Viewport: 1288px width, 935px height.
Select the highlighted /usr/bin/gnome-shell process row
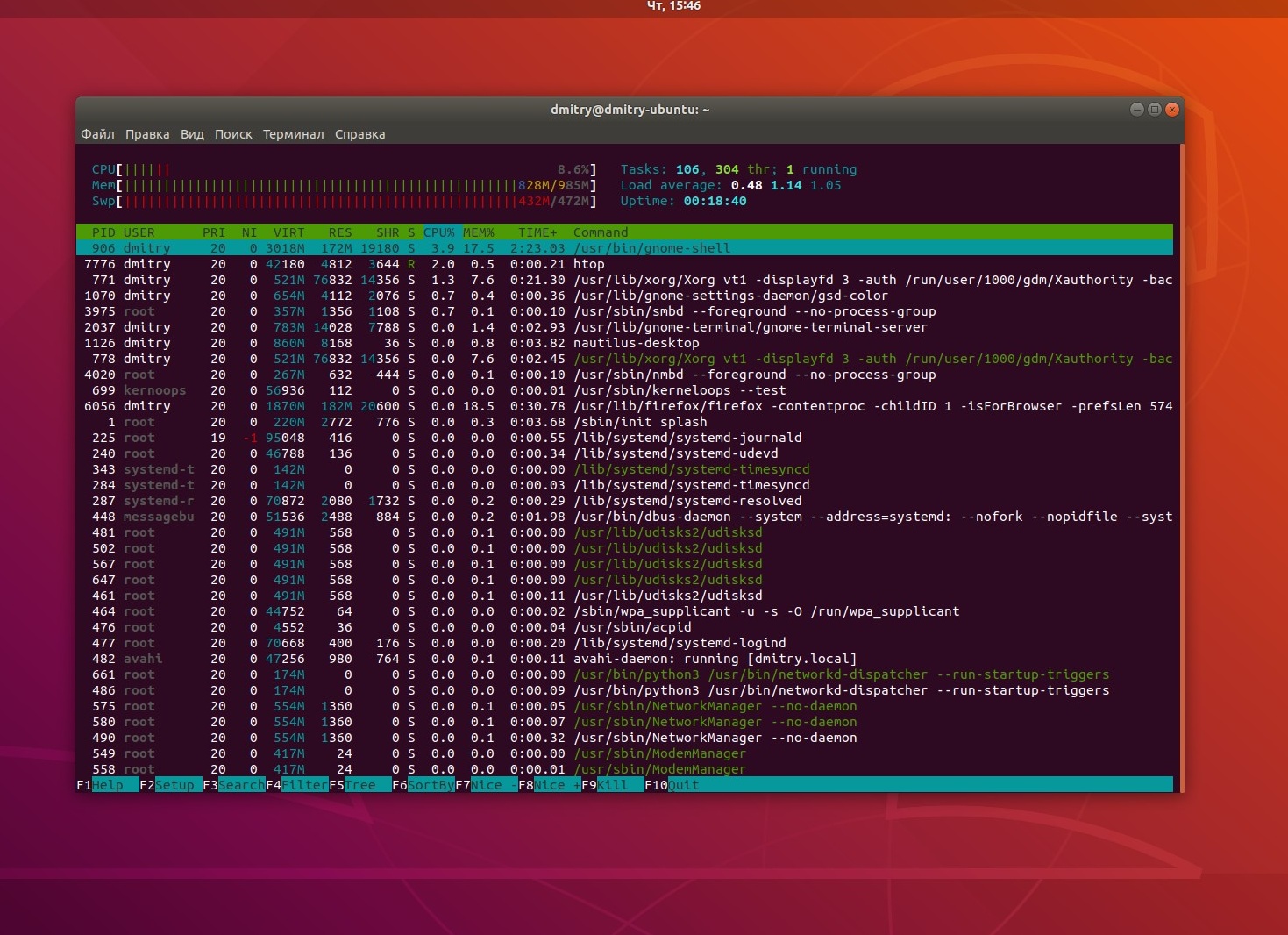[624, 248]
